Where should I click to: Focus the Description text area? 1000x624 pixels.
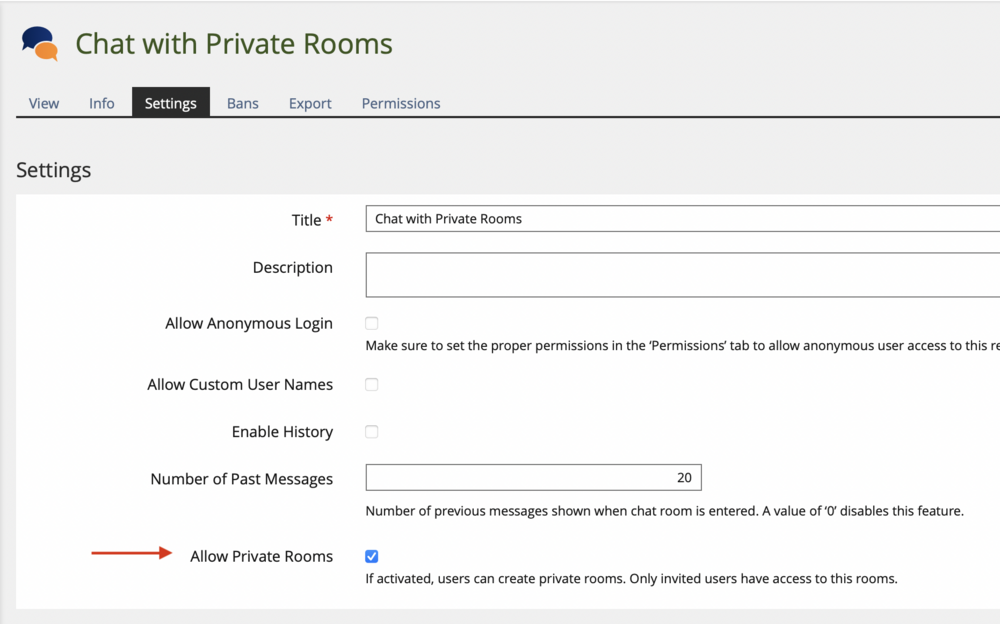coord(682,275)
